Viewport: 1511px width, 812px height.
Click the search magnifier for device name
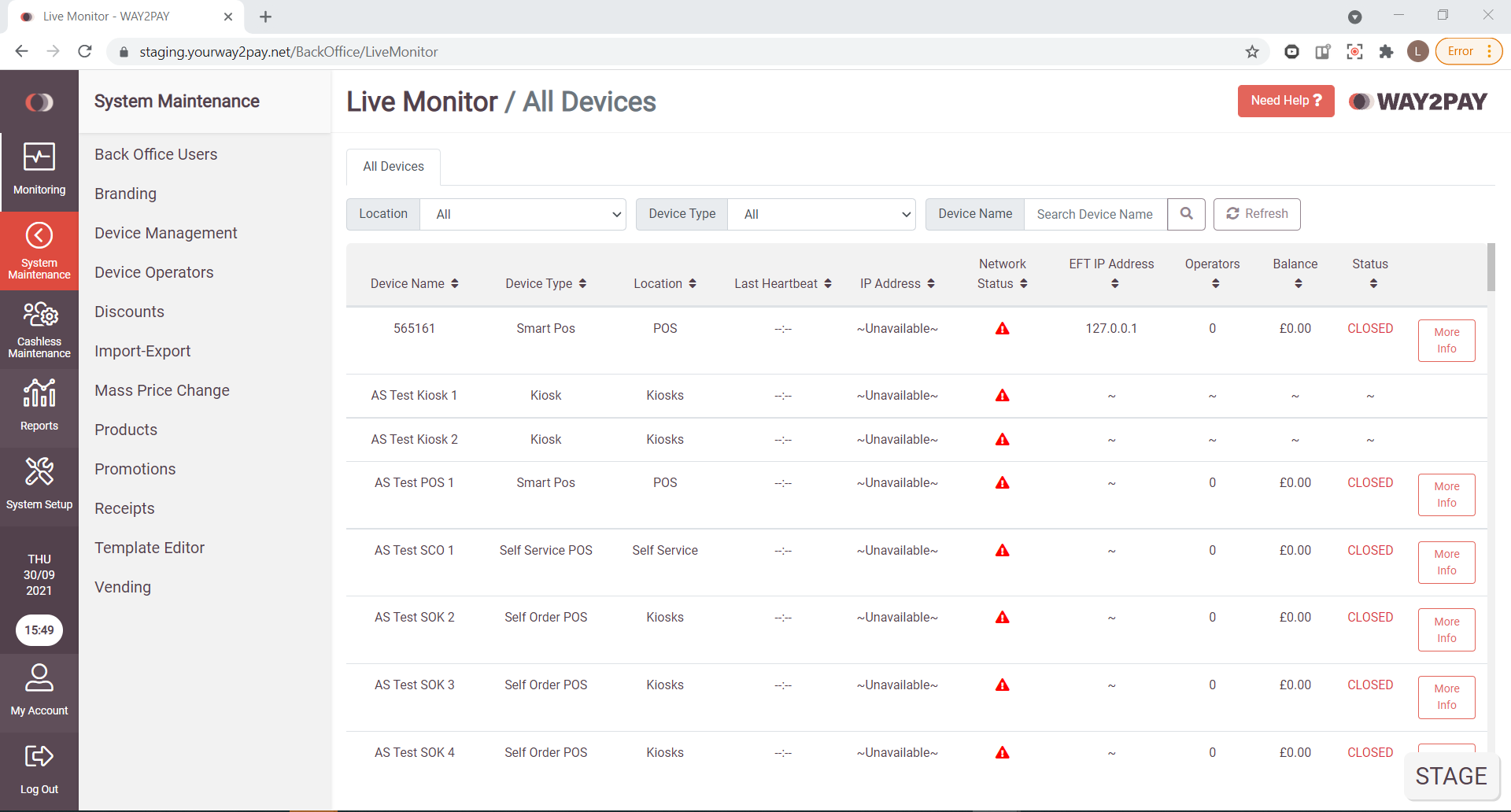pos(1186,214)
